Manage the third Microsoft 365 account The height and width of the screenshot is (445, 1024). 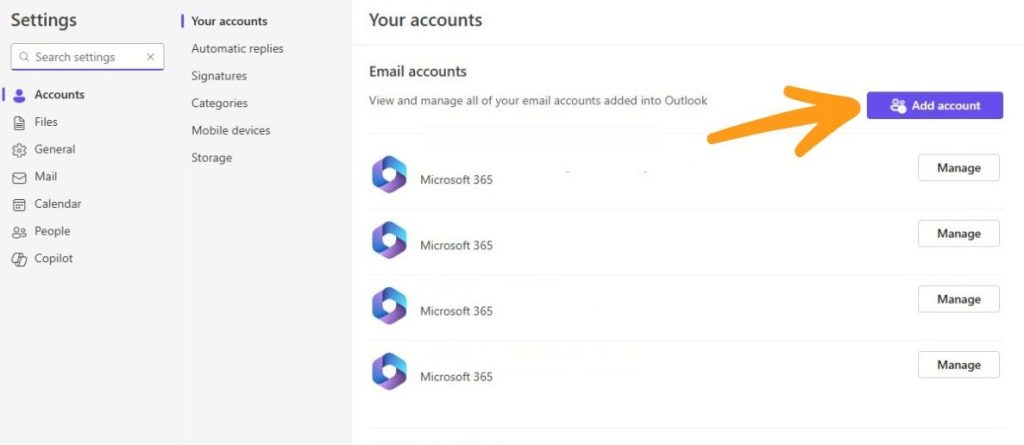(959, 299)
